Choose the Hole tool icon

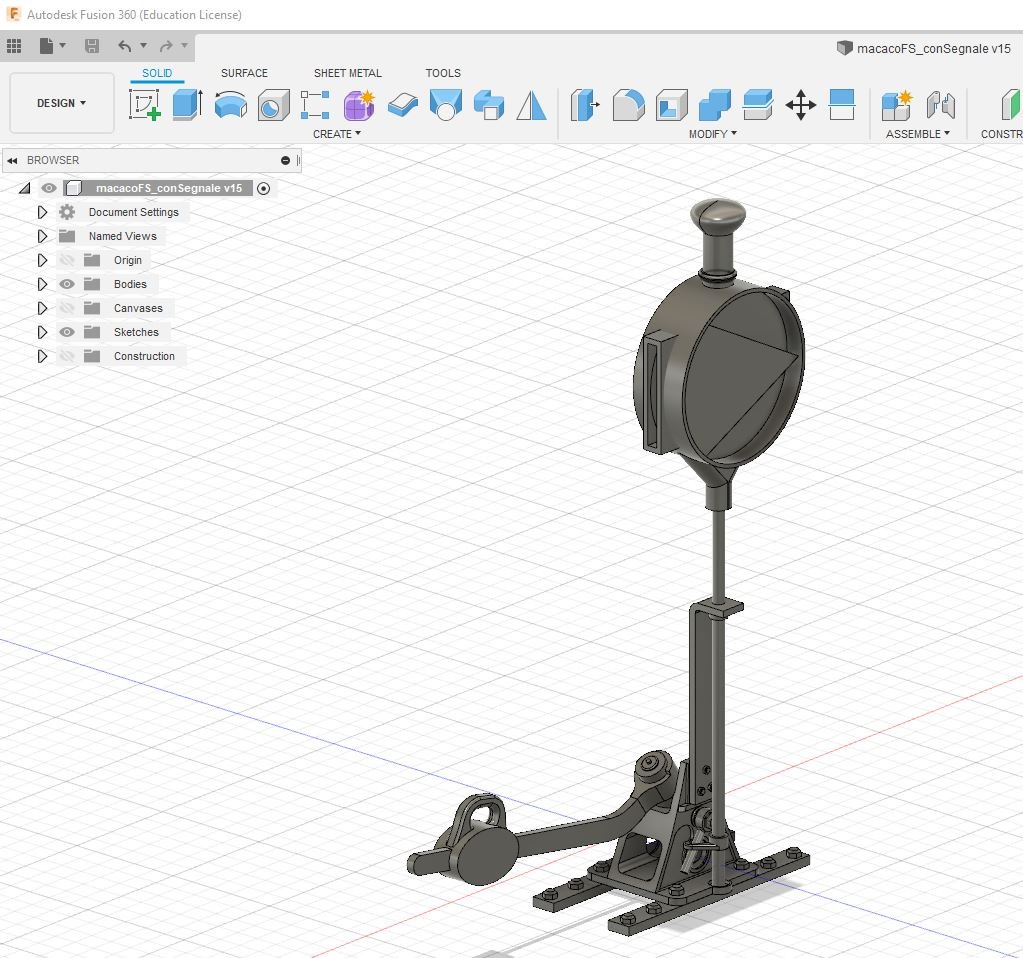[273, 104]
